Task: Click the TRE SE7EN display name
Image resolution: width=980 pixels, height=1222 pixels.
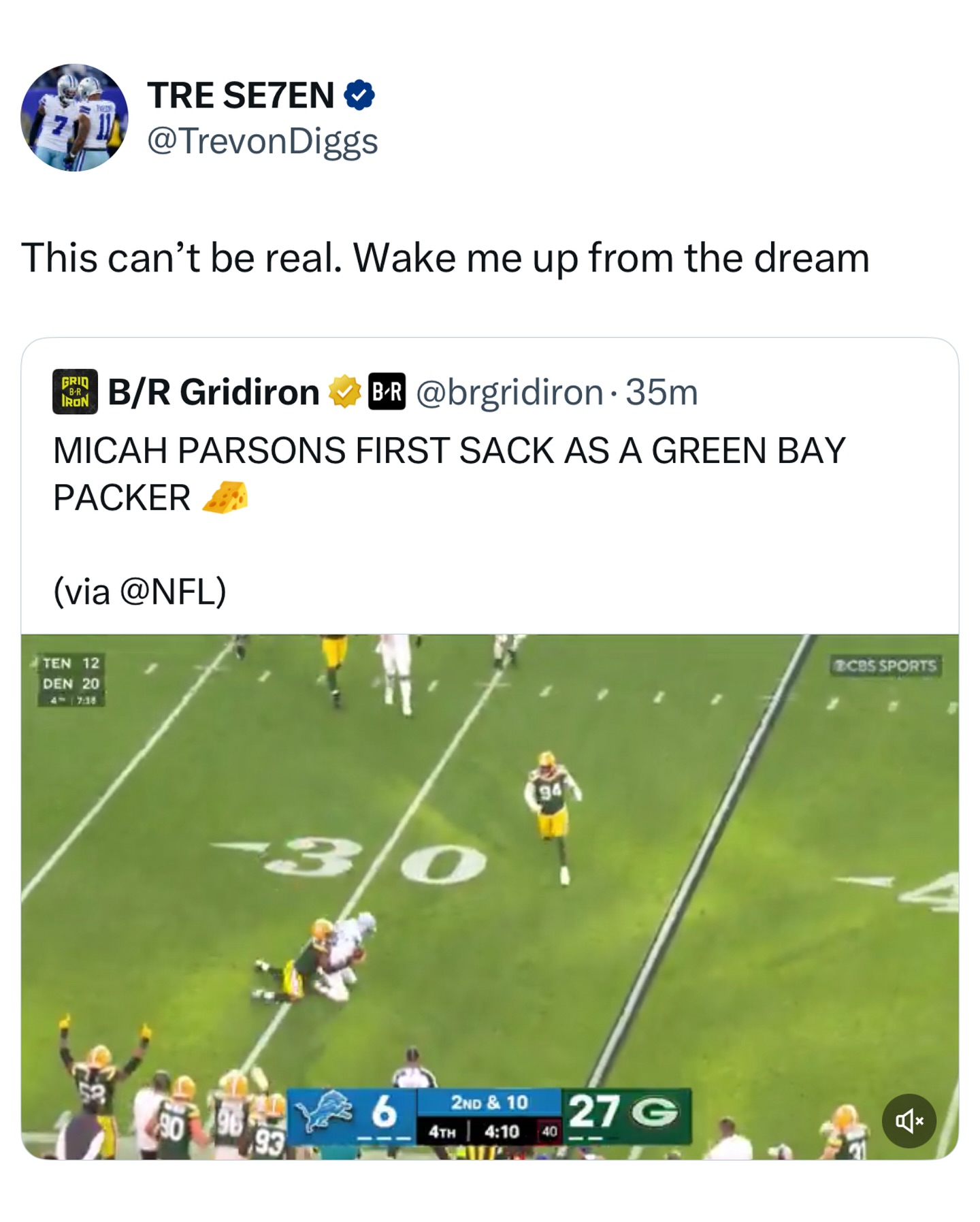Action: (241, 95)
